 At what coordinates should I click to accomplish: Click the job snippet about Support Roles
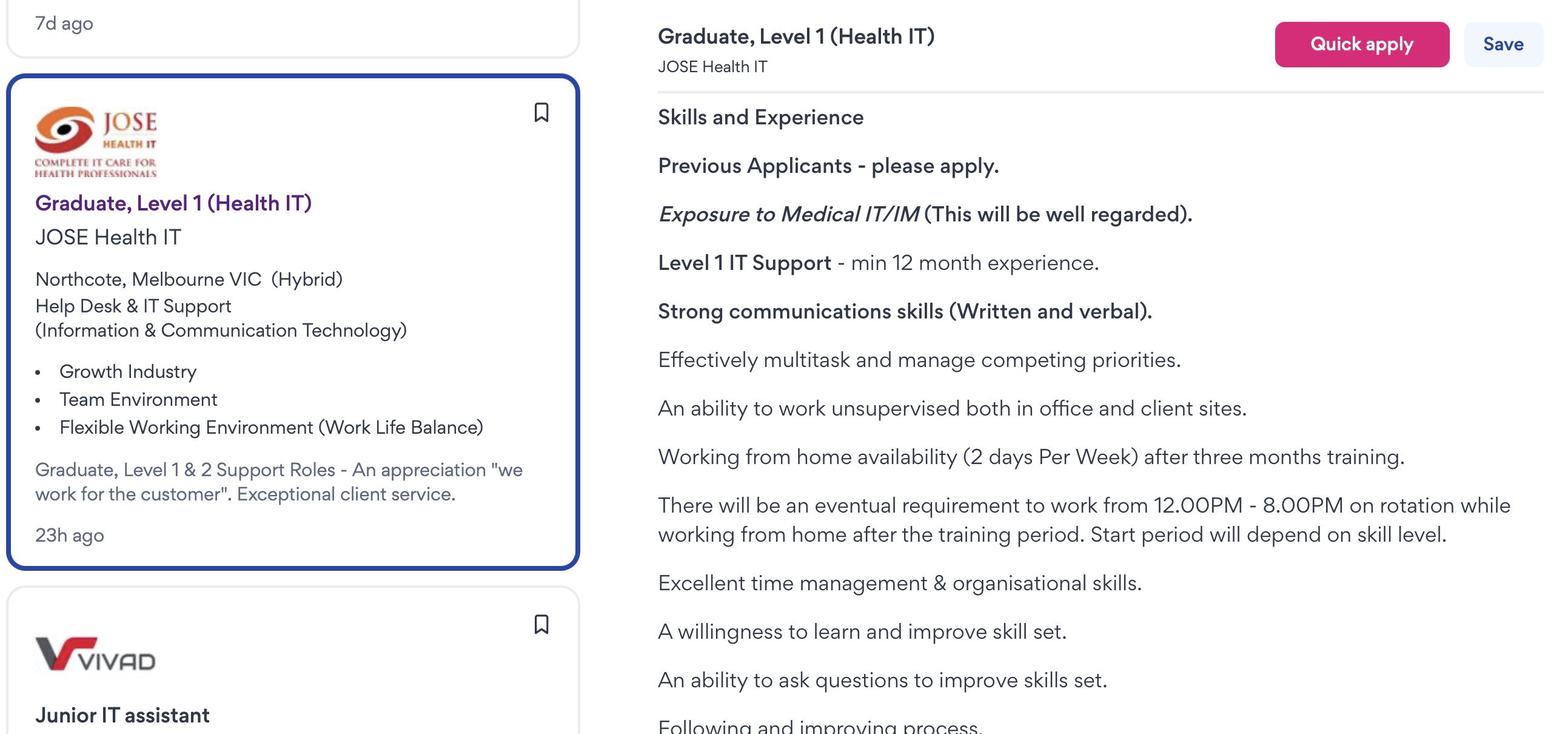coord(279,482)
